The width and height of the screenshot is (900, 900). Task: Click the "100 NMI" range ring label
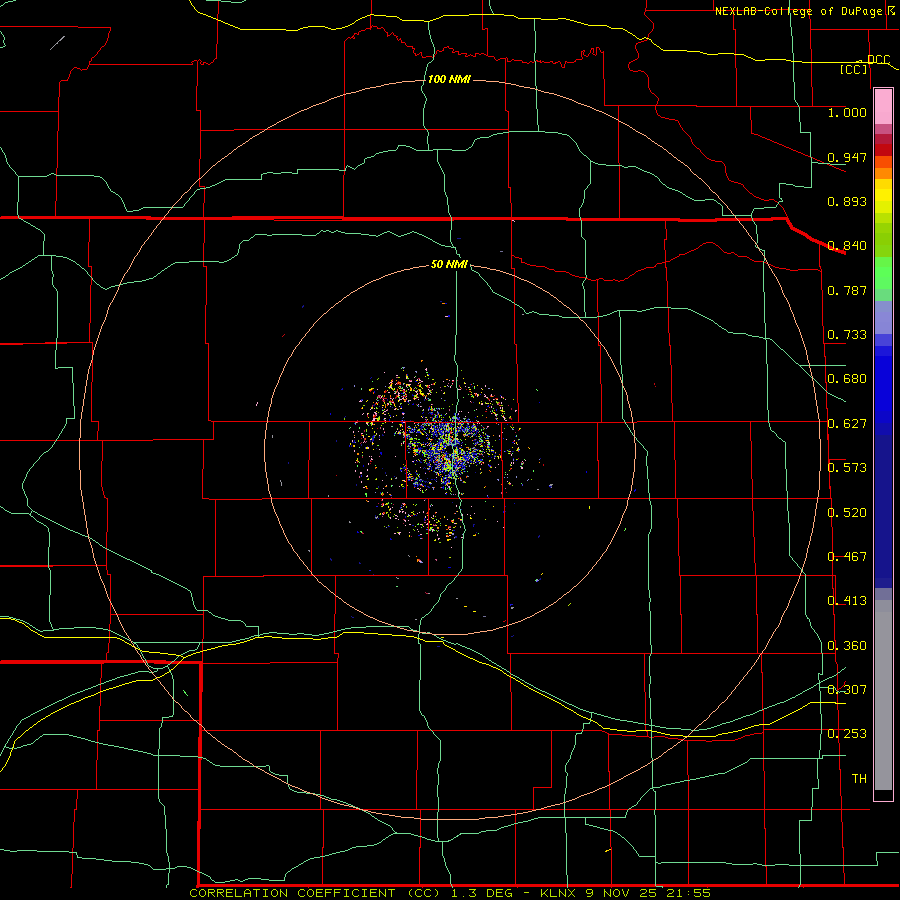pyautogui.click(x=449, y=79)
